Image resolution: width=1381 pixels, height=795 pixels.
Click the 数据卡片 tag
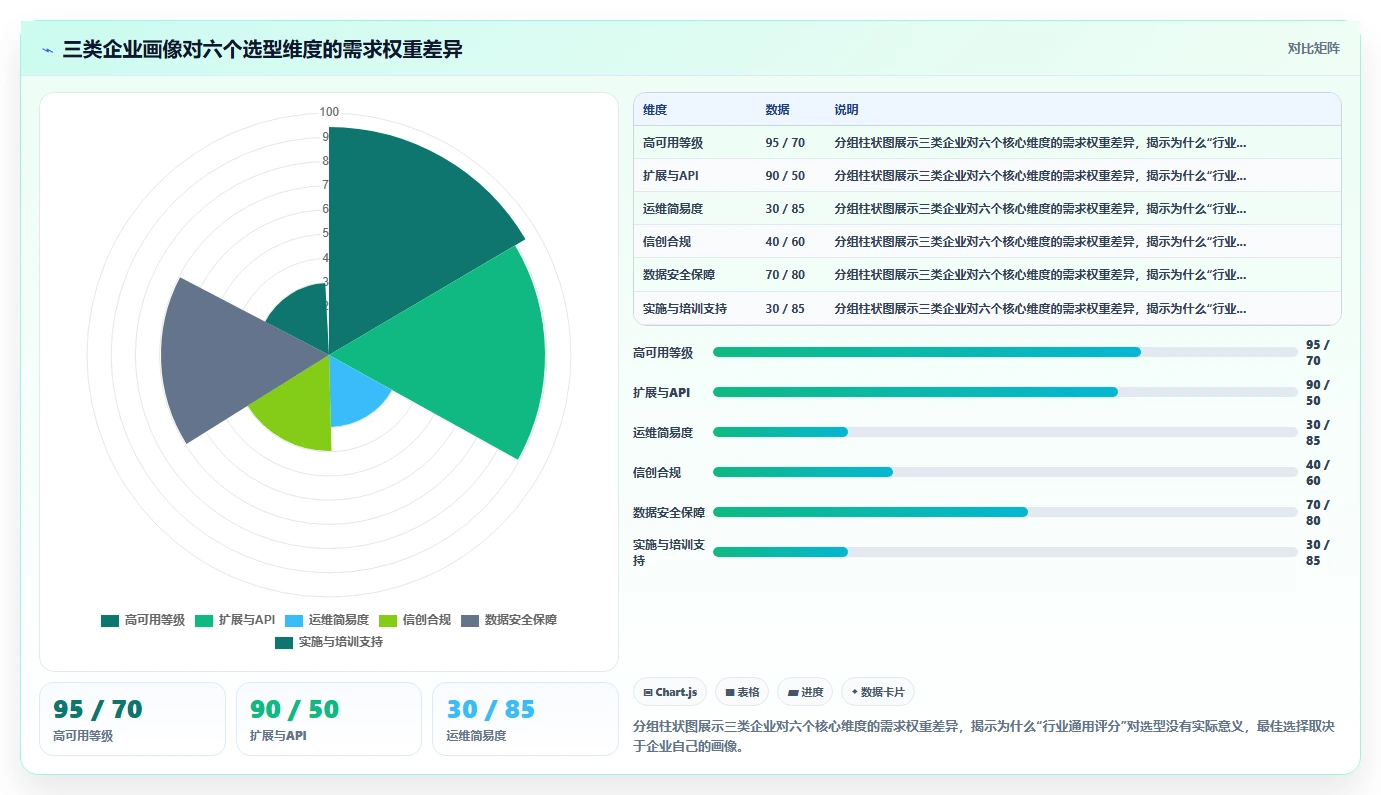pos(878,692)
